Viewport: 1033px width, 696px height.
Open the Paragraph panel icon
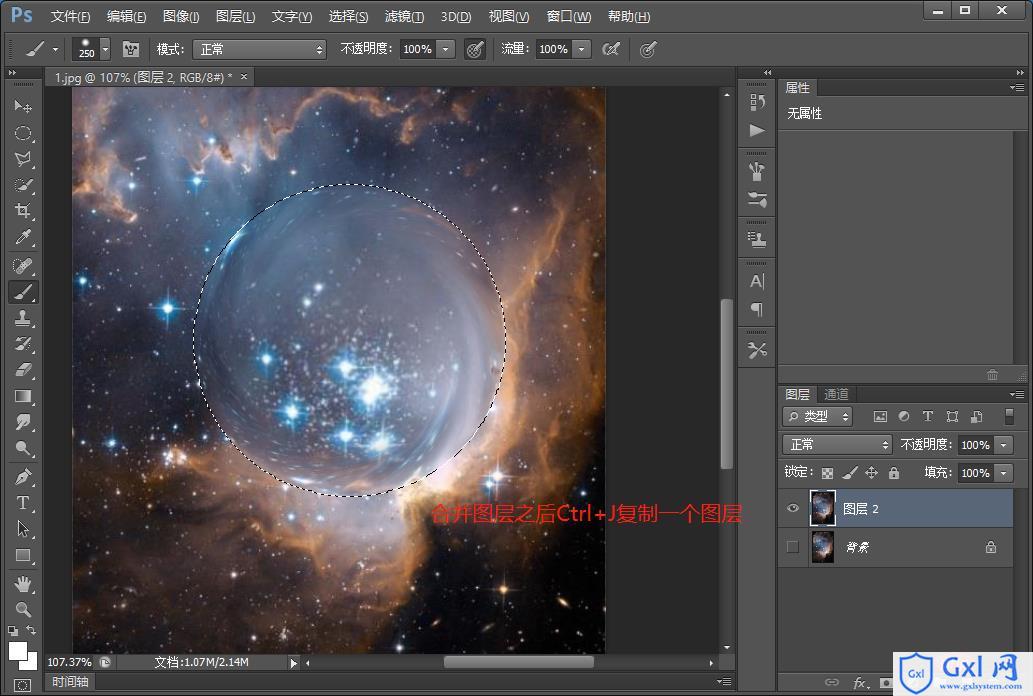[x=757, y=309]
